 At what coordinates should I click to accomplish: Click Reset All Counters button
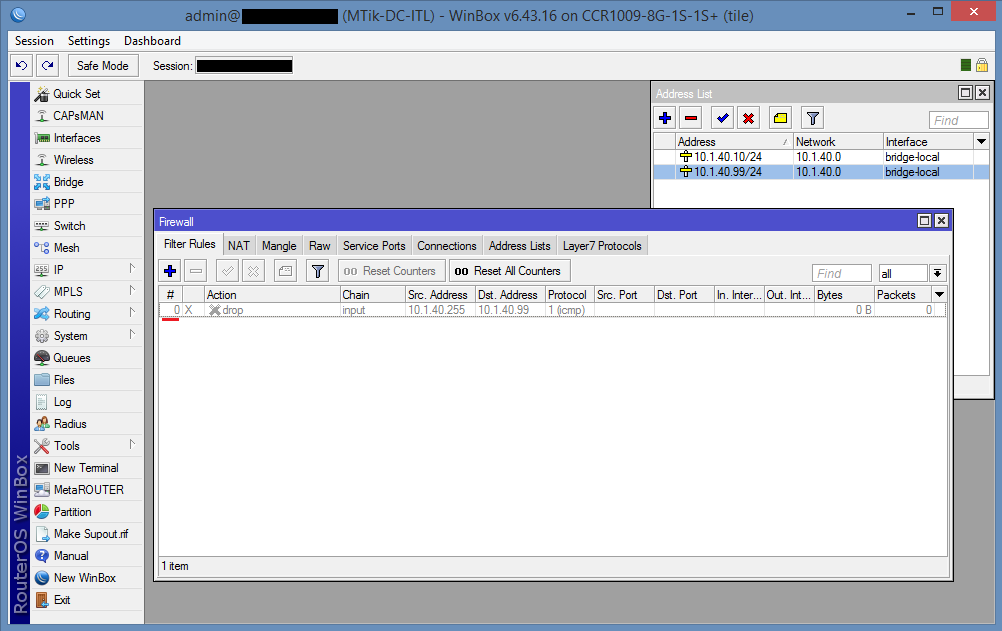[x=509, y=271]
